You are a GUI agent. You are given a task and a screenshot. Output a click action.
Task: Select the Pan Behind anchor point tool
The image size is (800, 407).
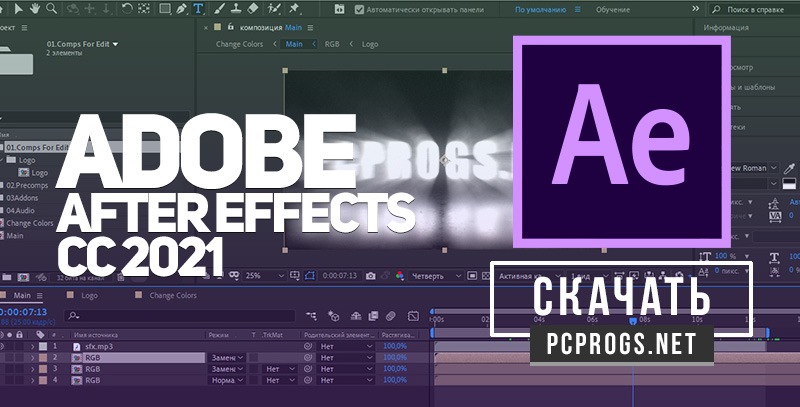click(x=144, y=8)
